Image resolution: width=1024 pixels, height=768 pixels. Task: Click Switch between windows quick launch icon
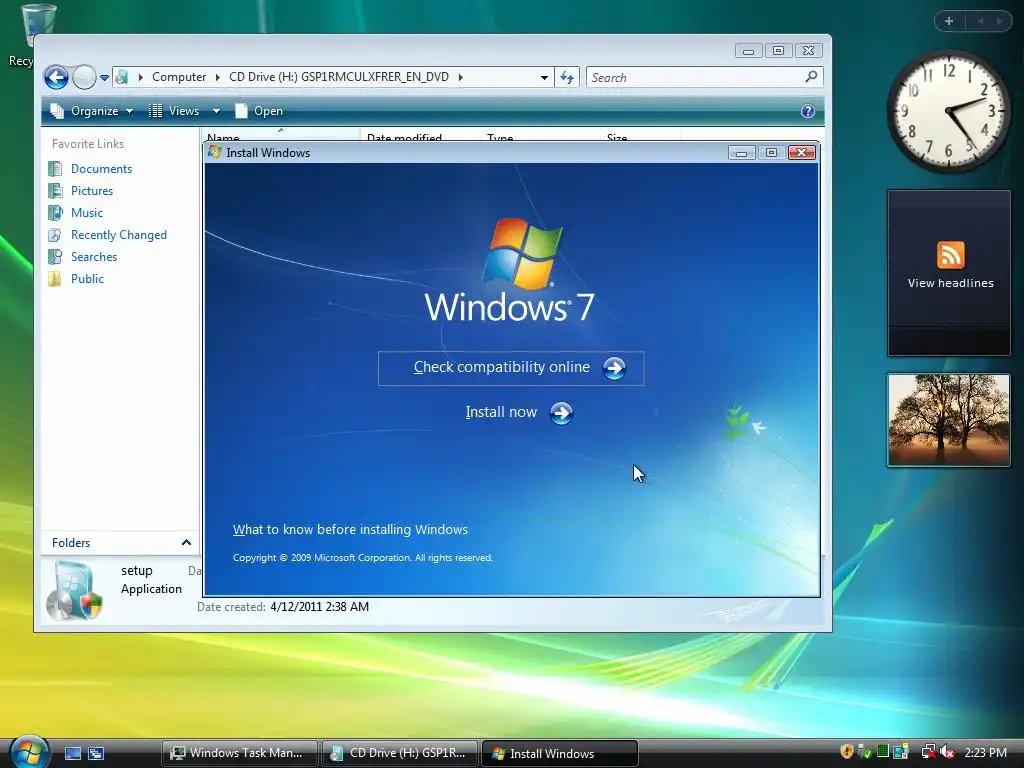click(96, 754)
